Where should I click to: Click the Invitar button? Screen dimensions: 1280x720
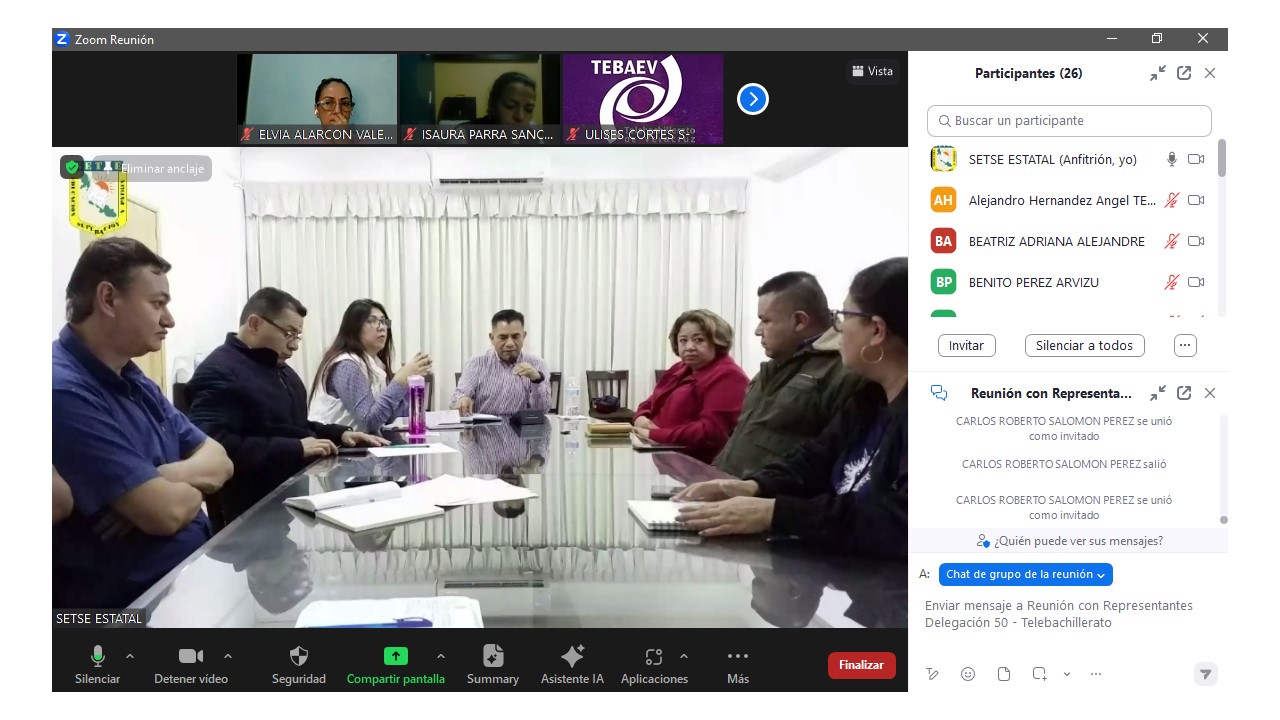point(966,345)
